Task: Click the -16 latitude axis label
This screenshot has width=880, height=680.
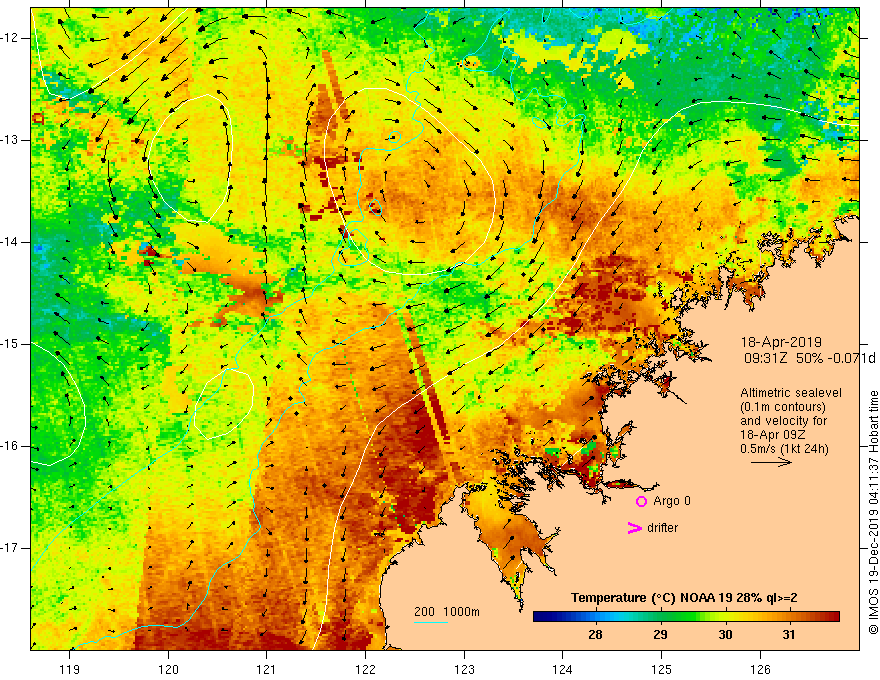Action: (10, 446)
